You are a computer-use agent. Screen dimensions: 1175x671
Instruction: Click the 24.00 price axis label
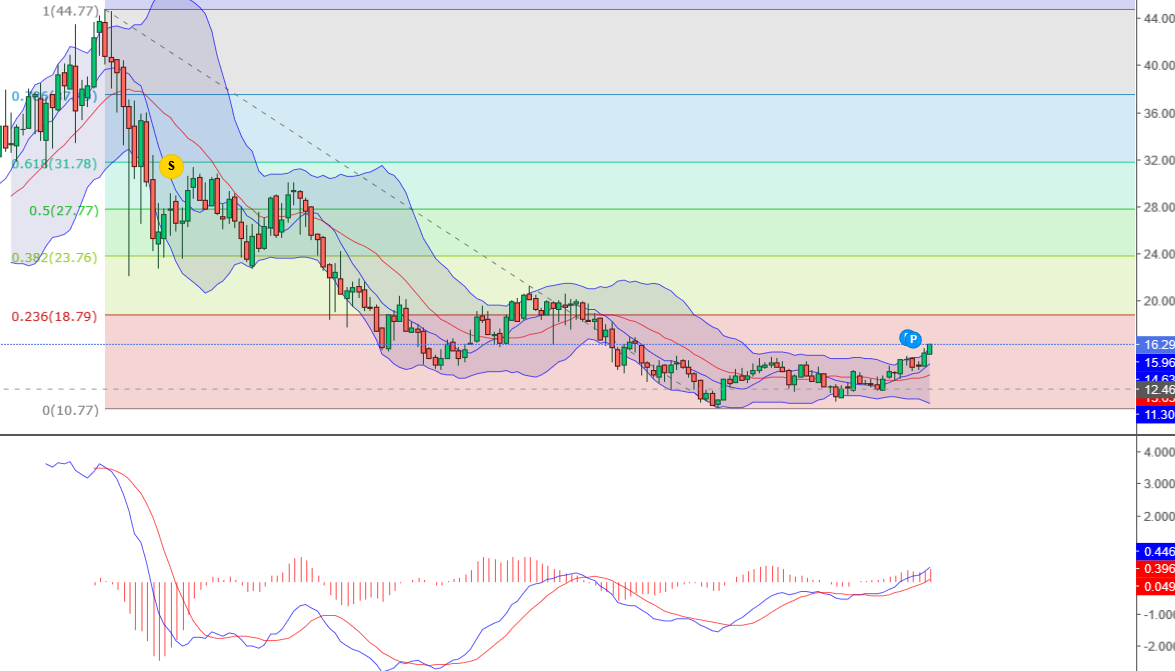[x=1159, y=254]
